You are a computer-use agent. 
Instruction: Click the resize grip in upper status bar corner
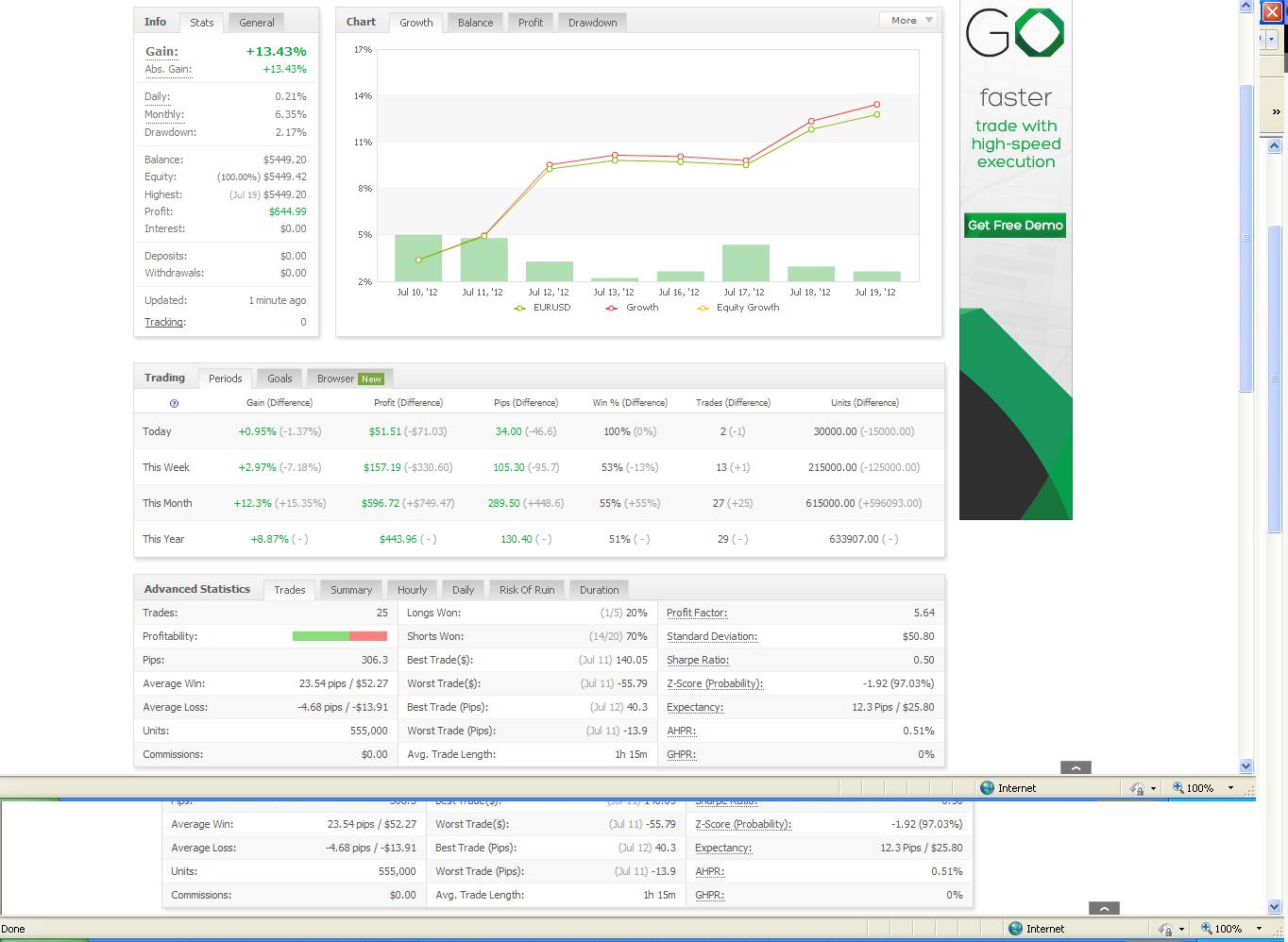pyautogui.click(x=1249, y=791)
